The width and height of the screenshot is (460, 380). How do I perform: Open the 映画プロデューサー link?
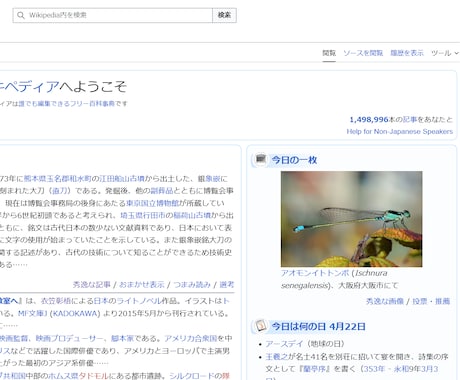[70, 338]
